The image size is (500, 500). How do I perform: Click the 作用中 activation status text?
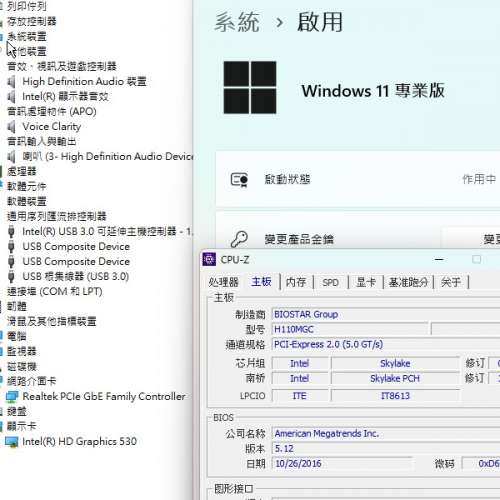click(x=479, y=179)
